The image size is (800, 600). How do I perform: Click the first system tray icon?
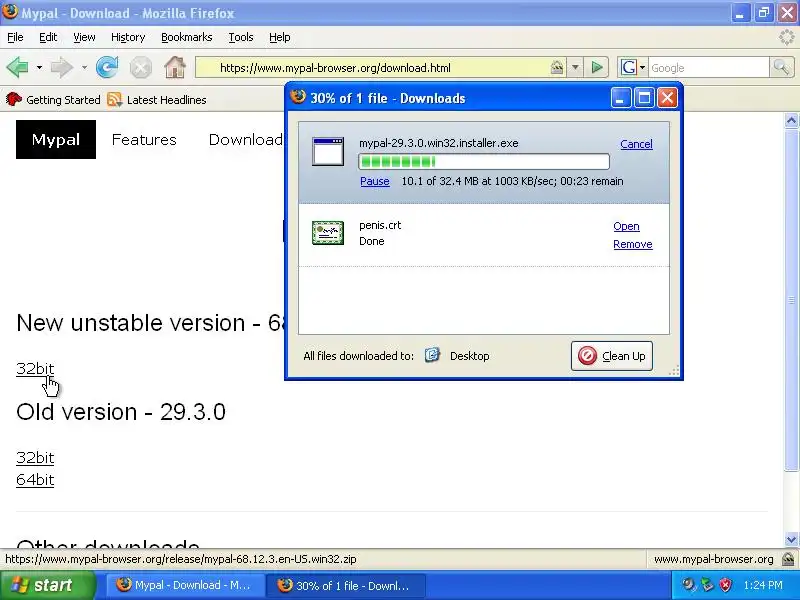(689, 585)
